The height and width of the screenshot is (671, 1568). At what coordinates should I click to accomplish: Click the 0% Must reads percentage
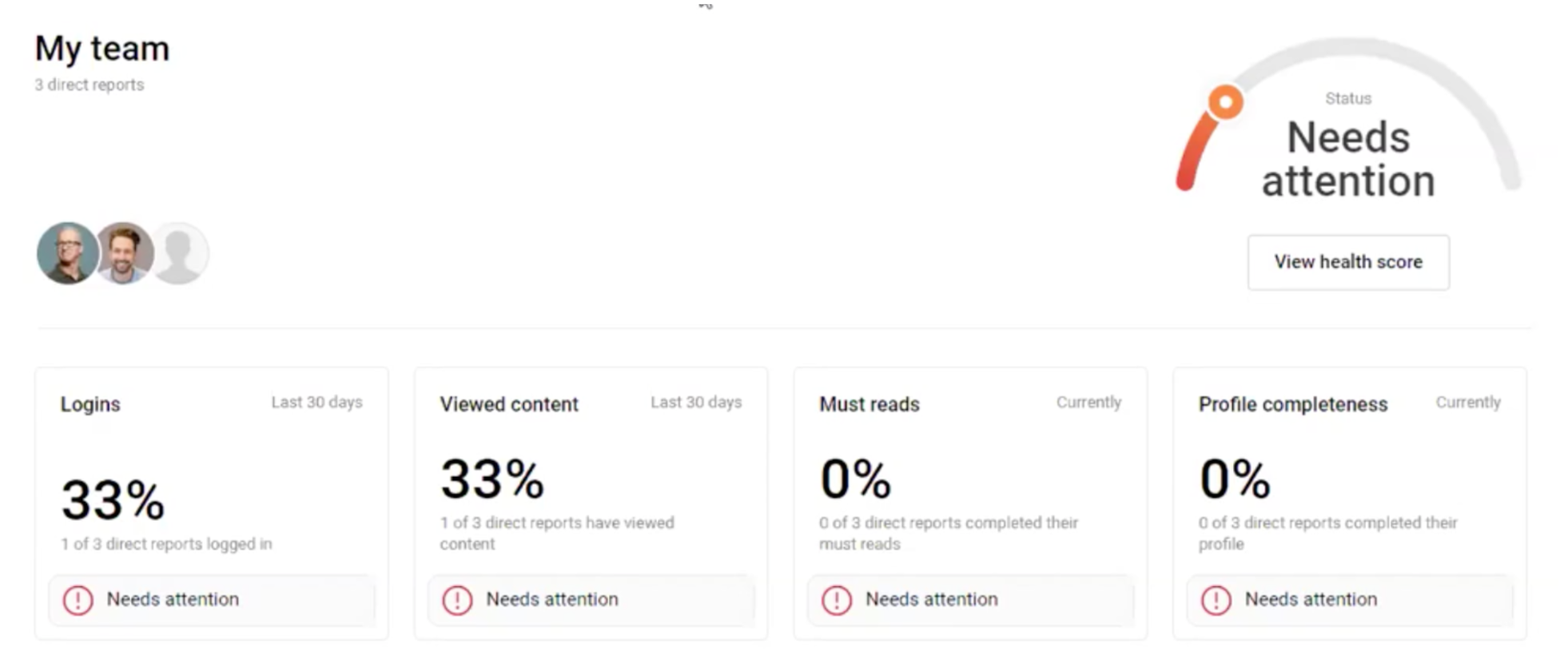855,479
